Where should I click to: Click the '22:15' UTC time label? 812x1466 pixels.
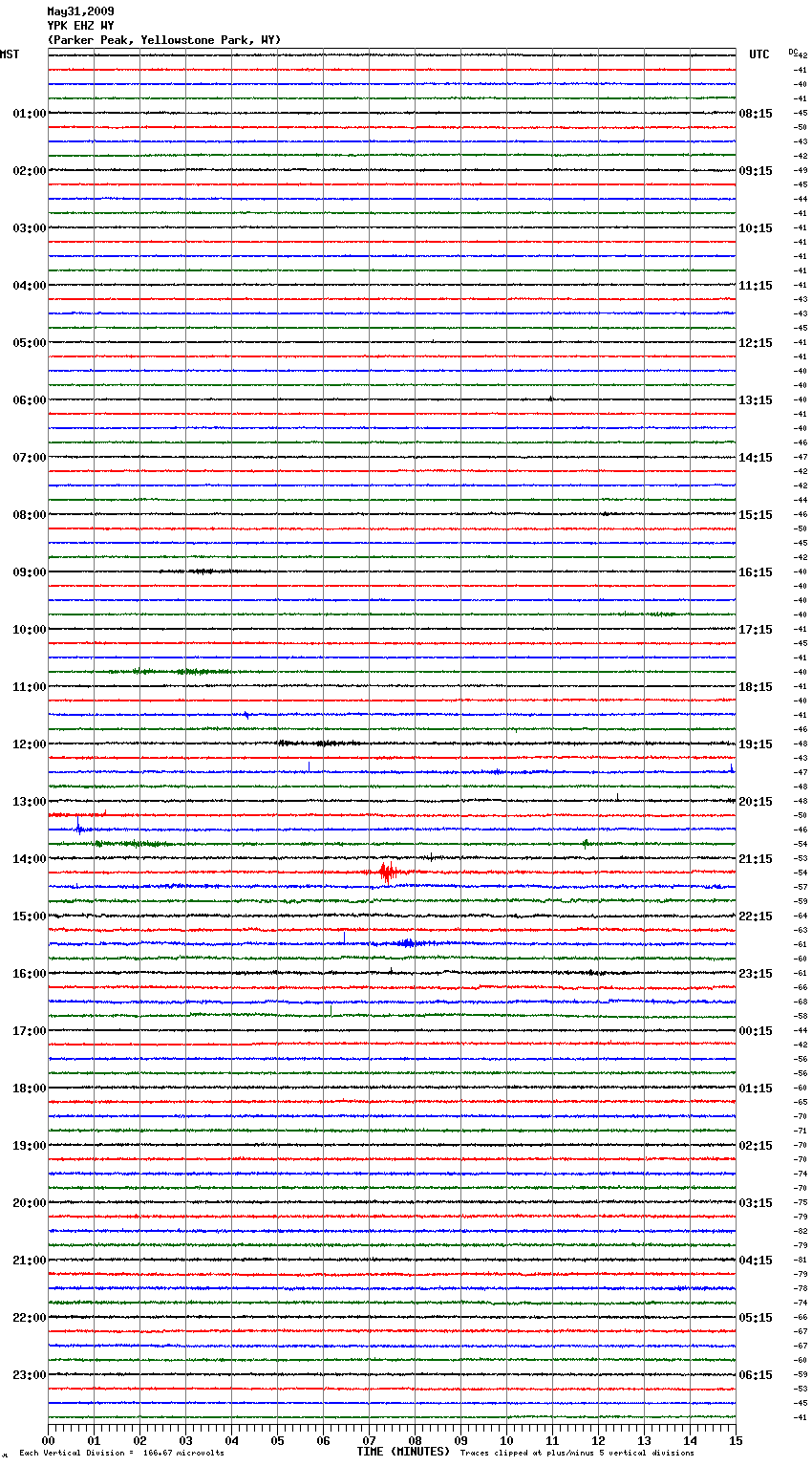(x=756, y=916)
